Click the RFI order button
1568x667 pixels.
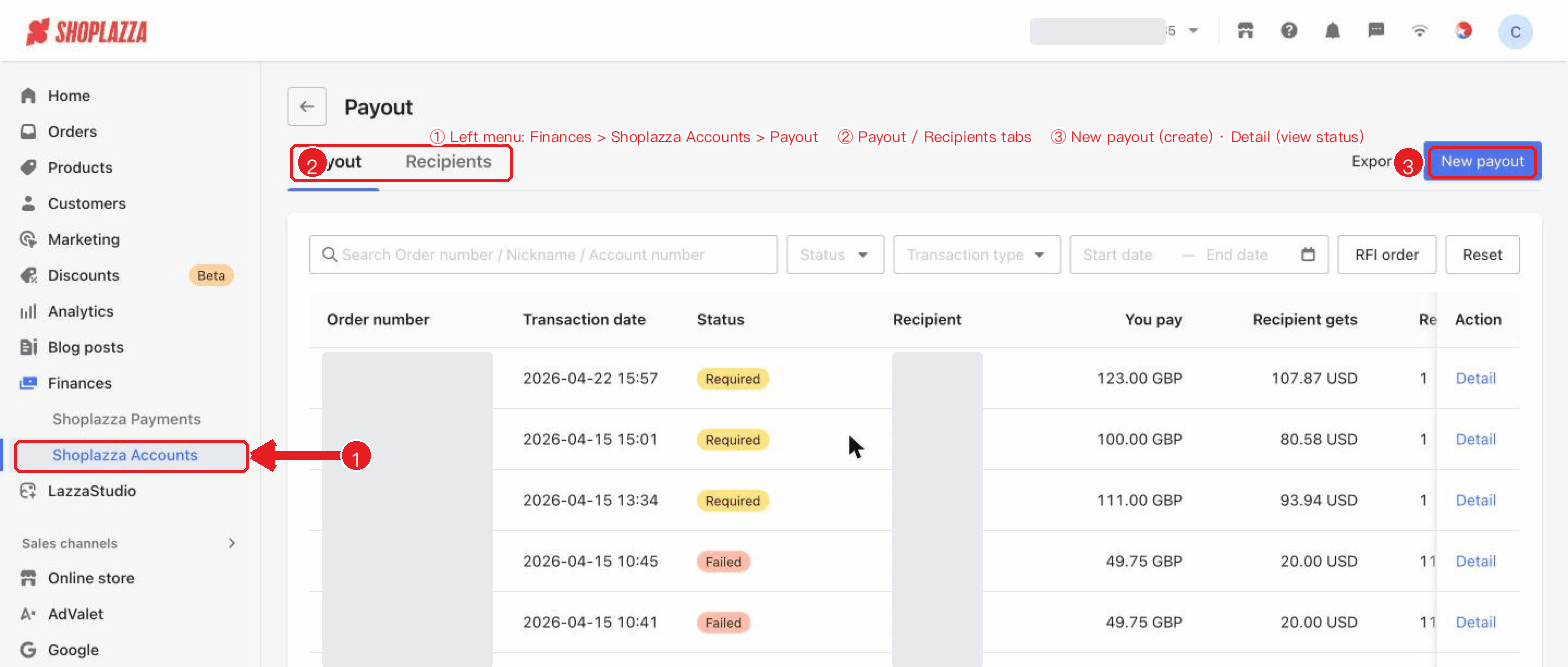tap(1387, 255)
